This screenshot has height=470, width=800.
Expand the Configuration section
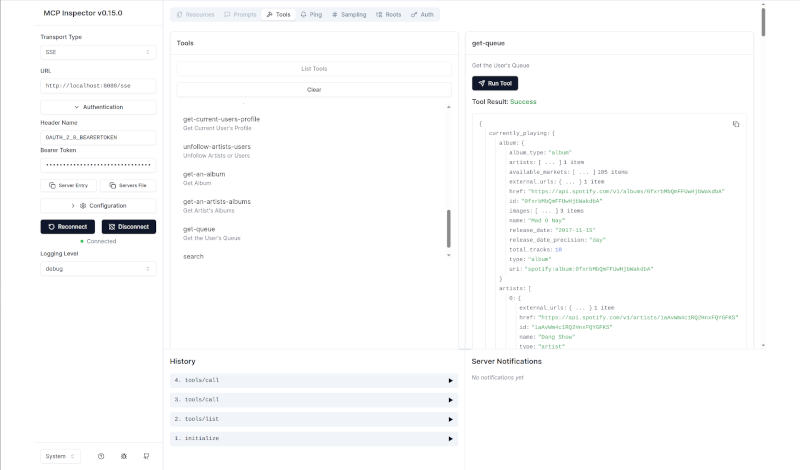[98, 205]
